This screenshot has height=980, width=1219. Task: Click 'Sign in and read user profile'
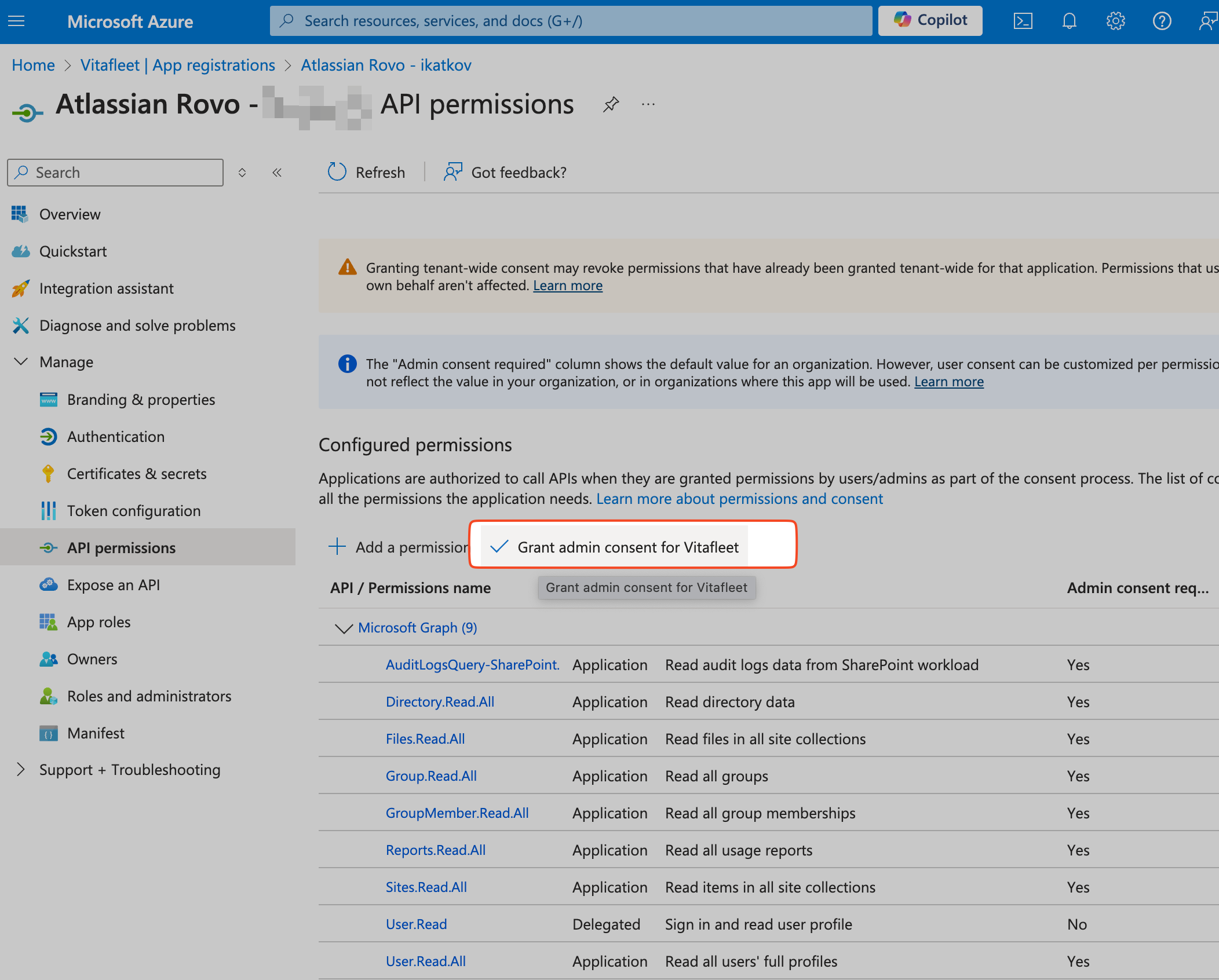[758, 924]
